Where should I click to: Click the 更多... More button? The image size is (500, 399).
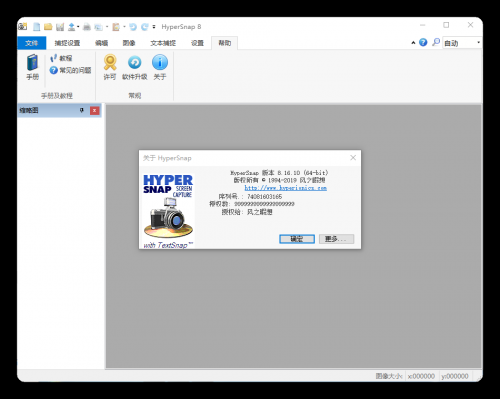(x=336, y=239)
